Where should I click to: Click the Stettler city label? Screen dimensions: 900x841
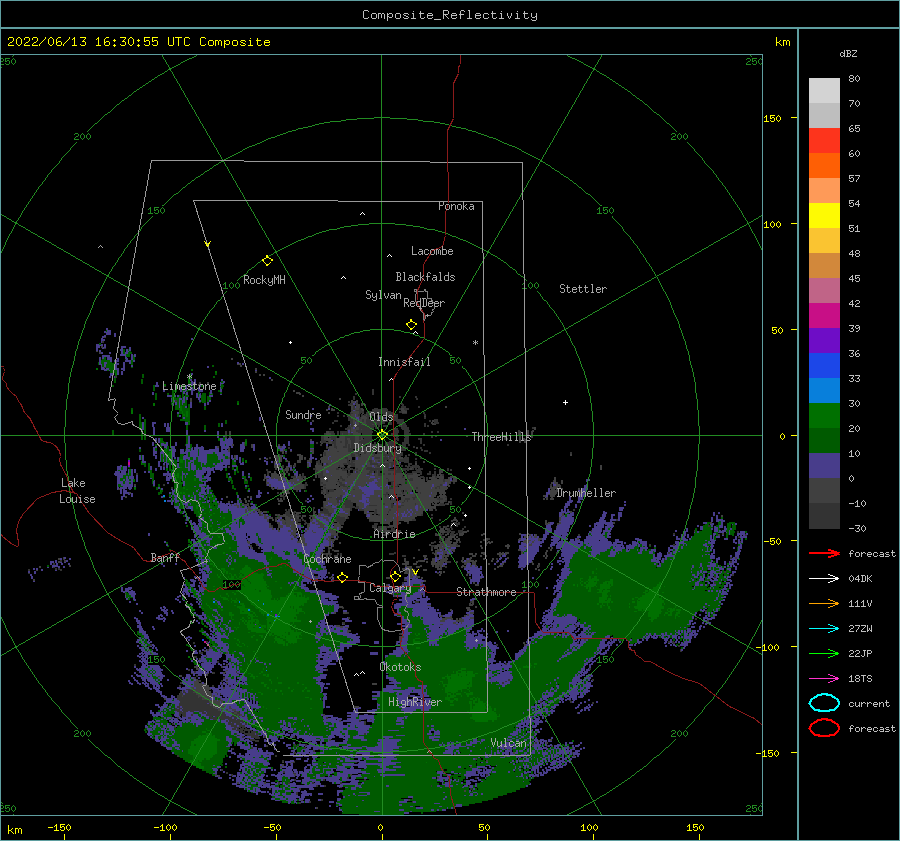click(x=583, y=289)
